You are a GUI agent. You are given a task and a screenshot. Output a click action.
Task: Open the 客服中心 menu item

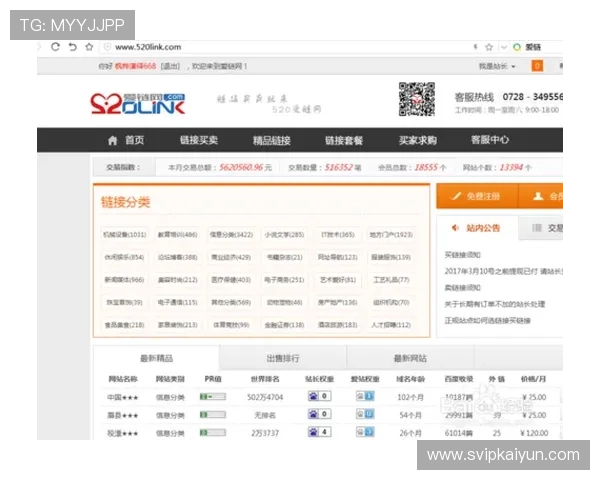[x=490, y=140]
